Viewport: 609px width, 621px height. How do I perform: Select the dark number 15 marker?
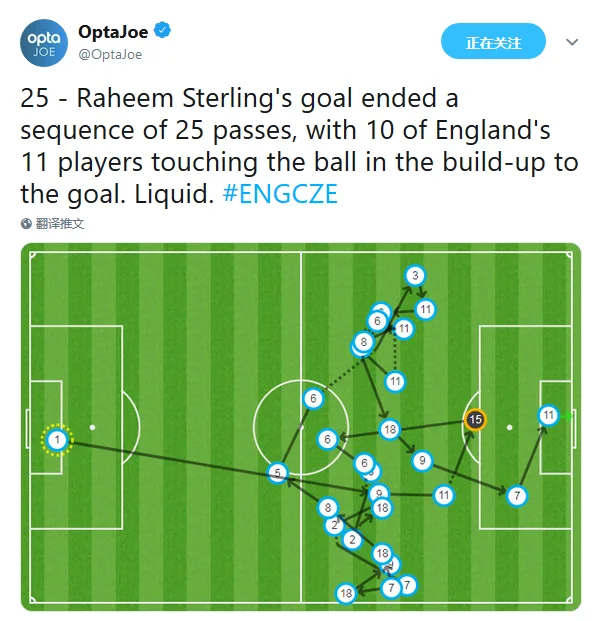click(475, 419)
